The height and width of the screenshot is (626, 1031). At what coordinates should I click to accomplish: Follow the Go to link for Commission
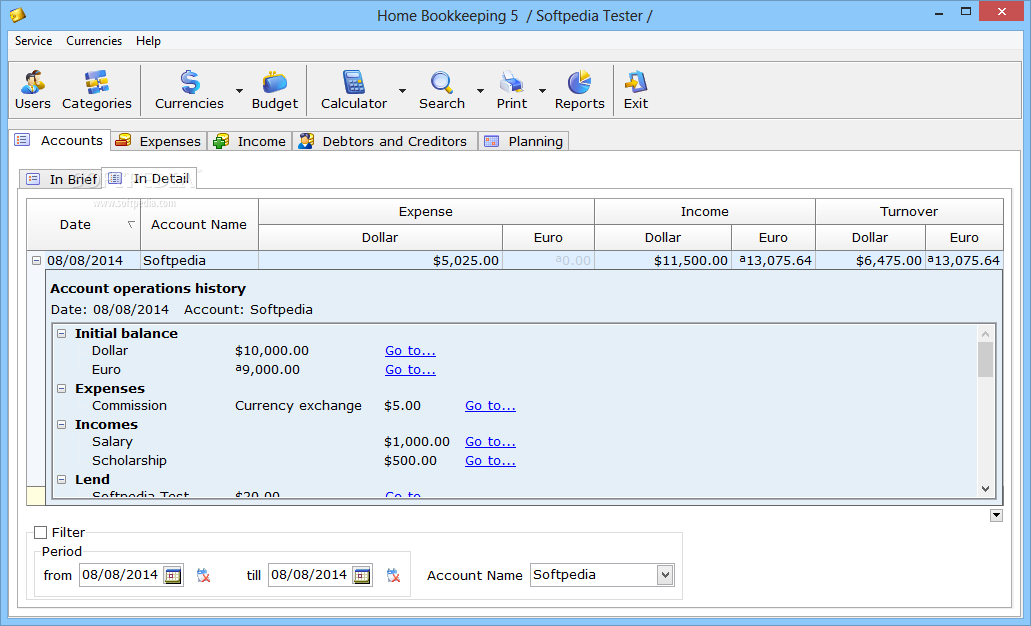pyautogui.click(x=491, y=406)
